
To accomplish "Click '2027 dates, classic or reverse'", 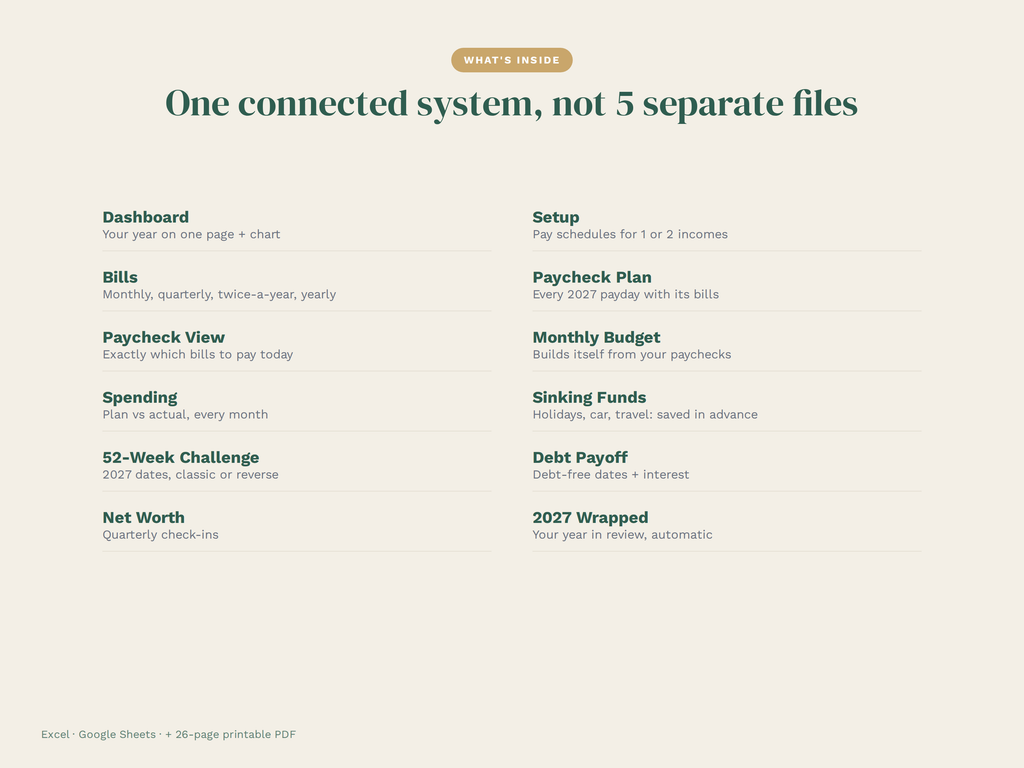I will 191,475.
